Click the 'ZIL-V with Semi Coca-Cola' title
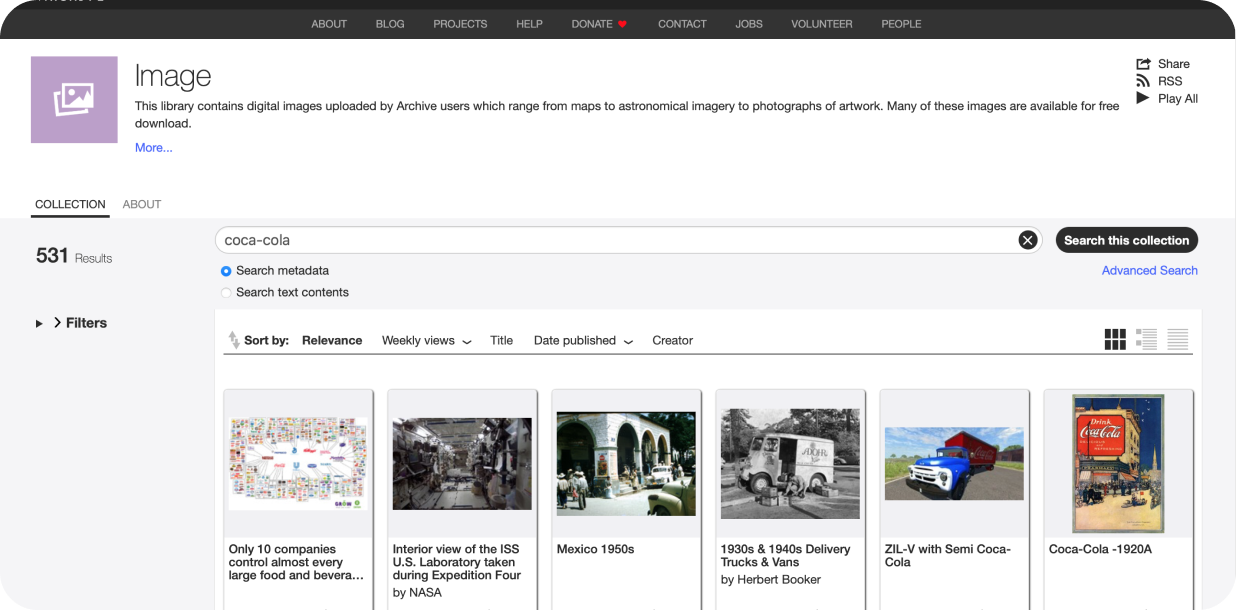The image size is (1236, 610). pos(948,556)
